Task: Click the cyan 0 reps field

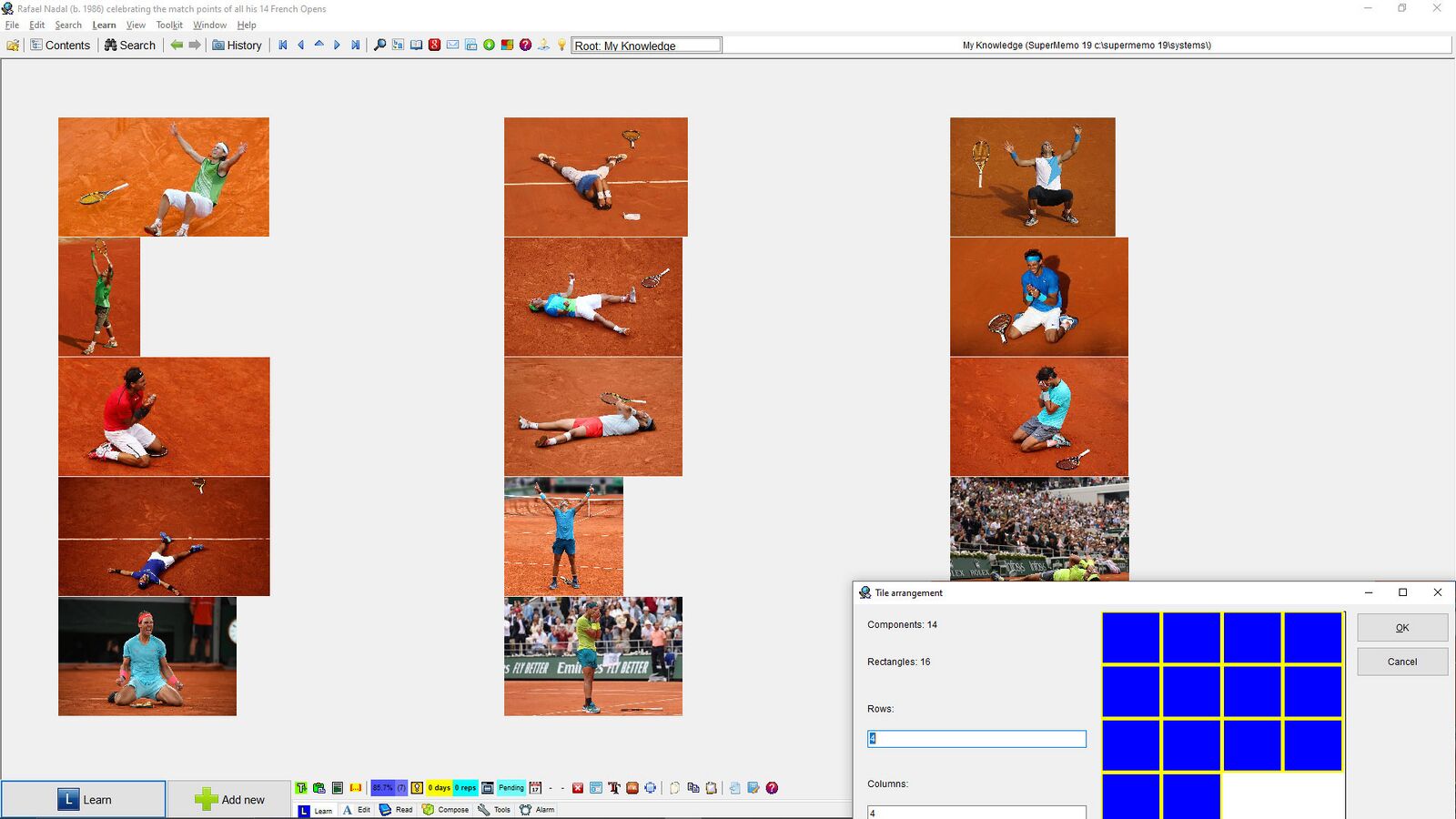Action: 465,788
